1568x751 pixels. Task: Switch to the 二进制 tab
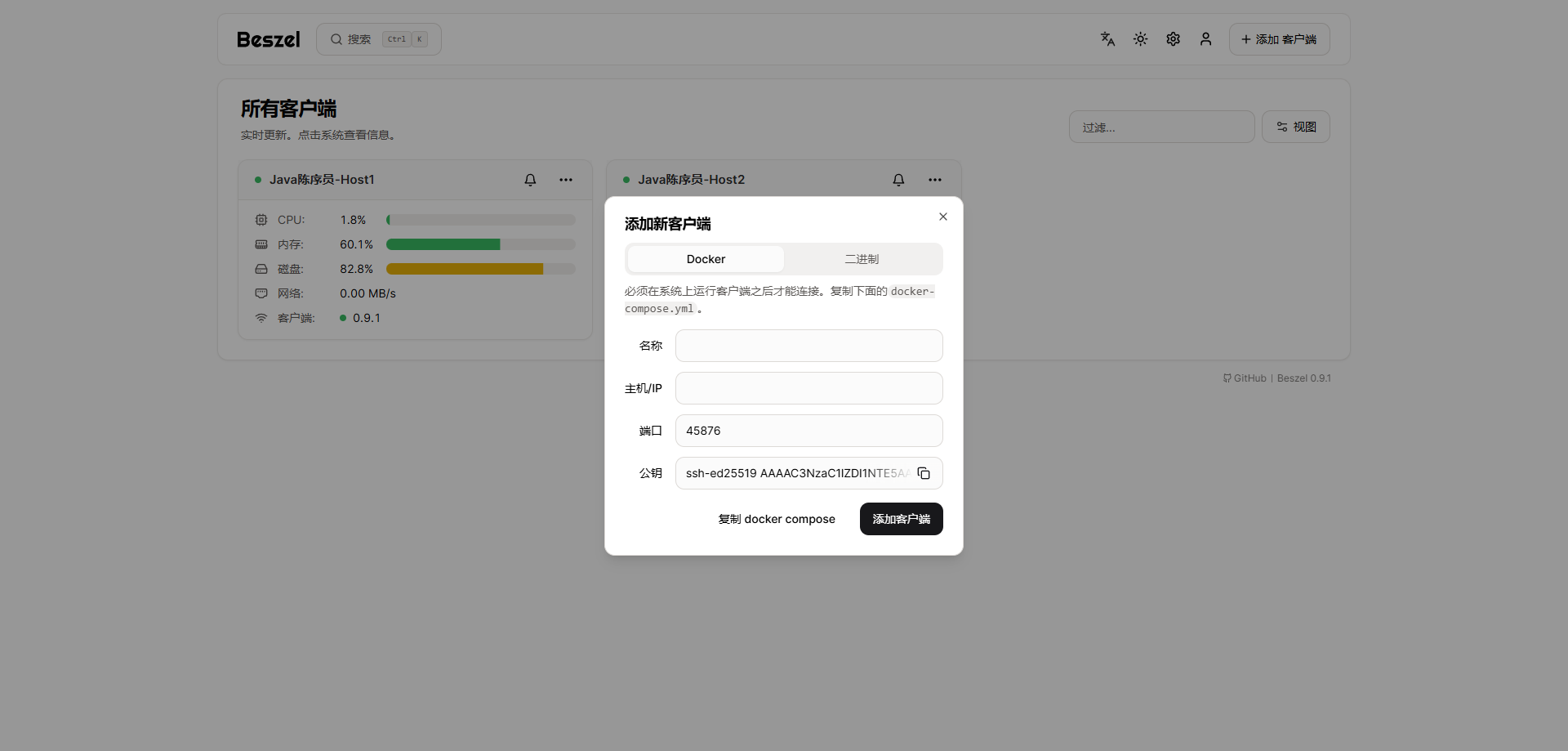(x=862, y=259)
